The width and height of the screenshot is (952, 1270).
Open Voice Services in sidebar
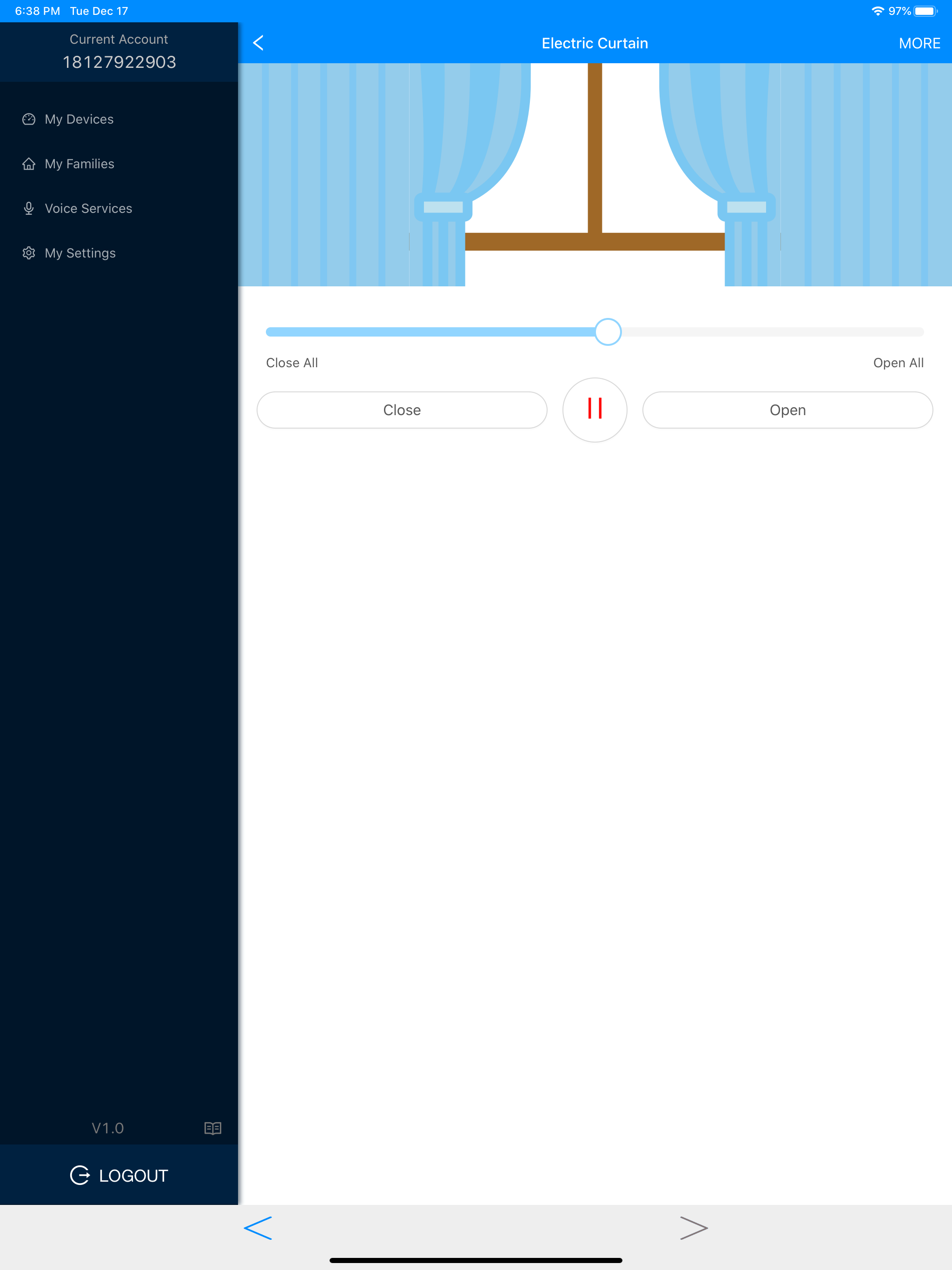[119, 208]
